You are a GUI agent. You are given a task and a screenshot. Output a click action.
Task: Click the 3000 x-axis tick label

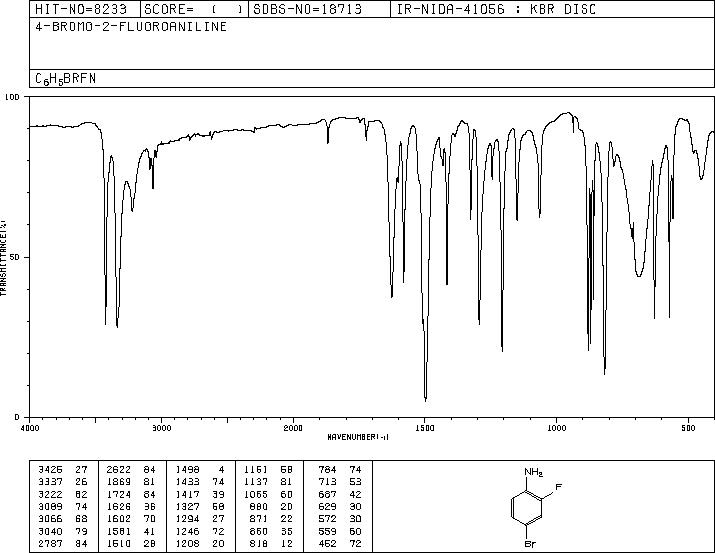161,428
